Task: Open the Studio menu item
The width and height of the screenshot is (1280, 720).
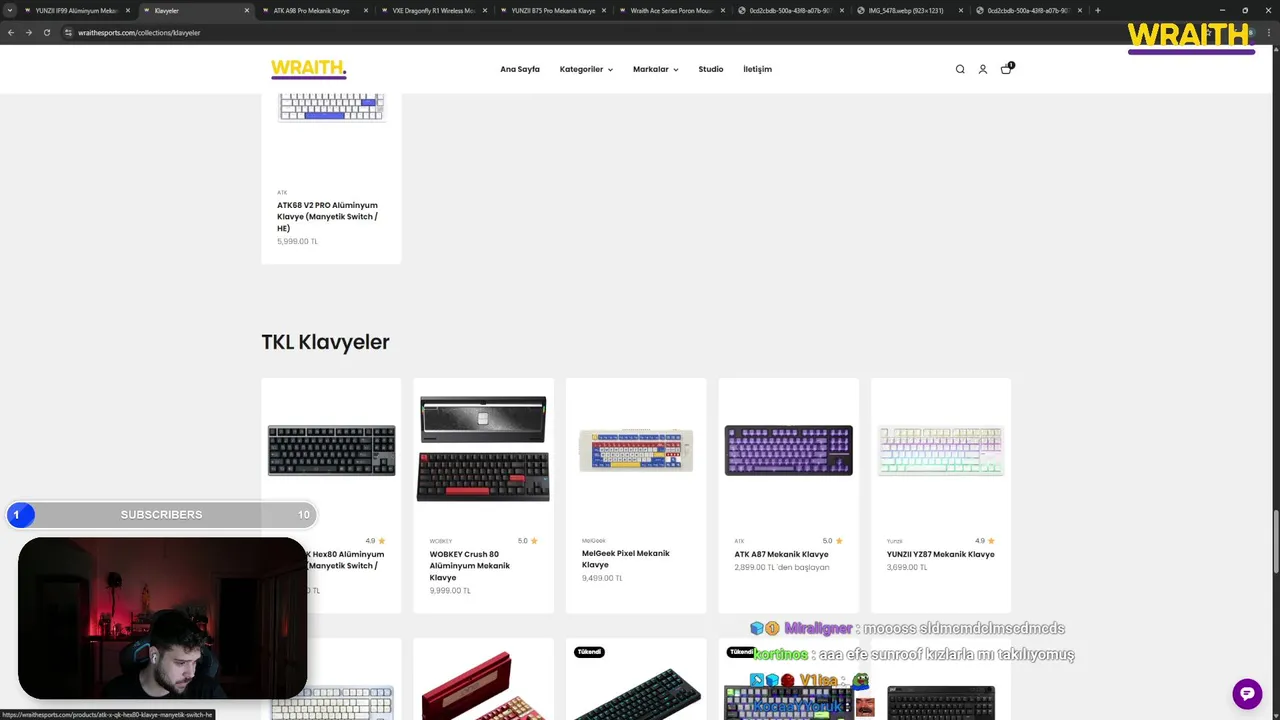Action: click(x=711, y=69)
